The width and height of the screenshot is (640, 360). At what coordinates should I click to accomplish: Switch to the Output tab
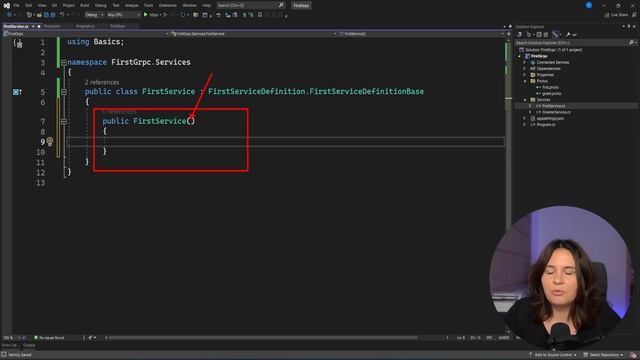tap(29, 345)
